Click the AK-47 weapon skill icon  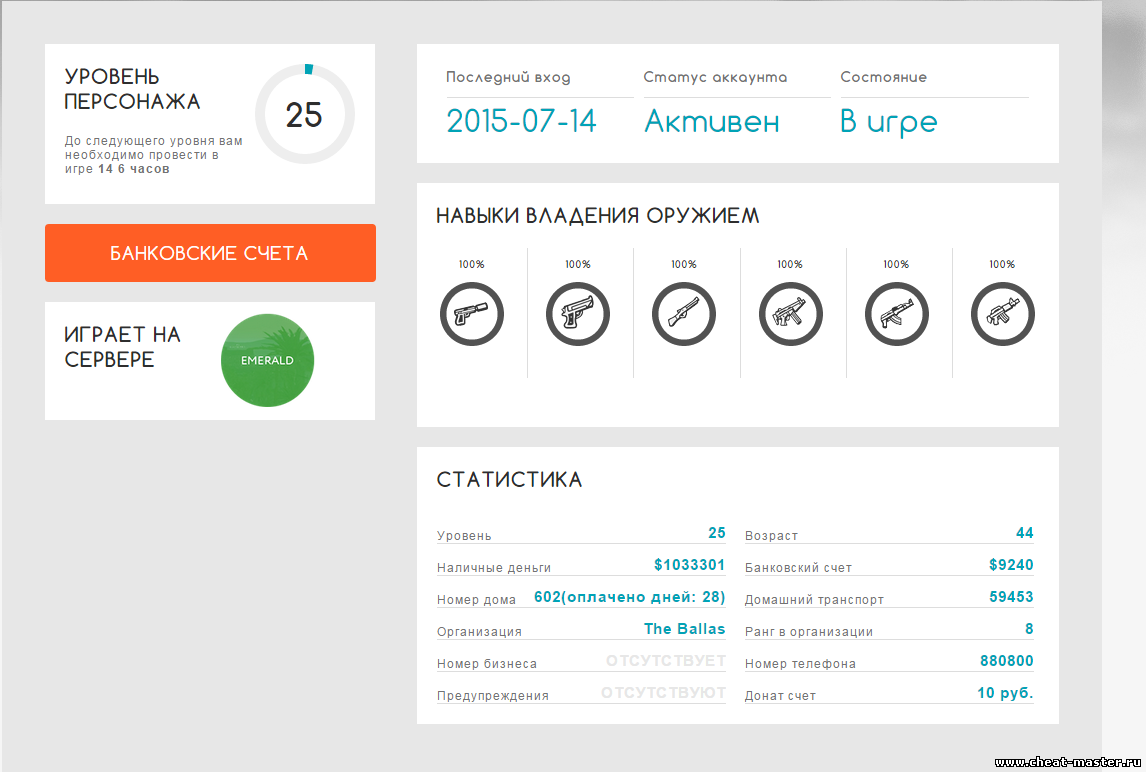(x=896, y=315)
